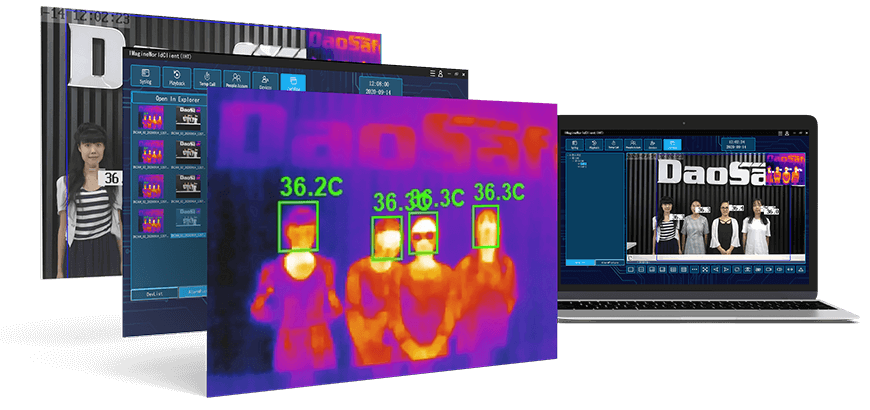
Task: Select highlighted camera node in laptop device tree
Action: (584, 164)
